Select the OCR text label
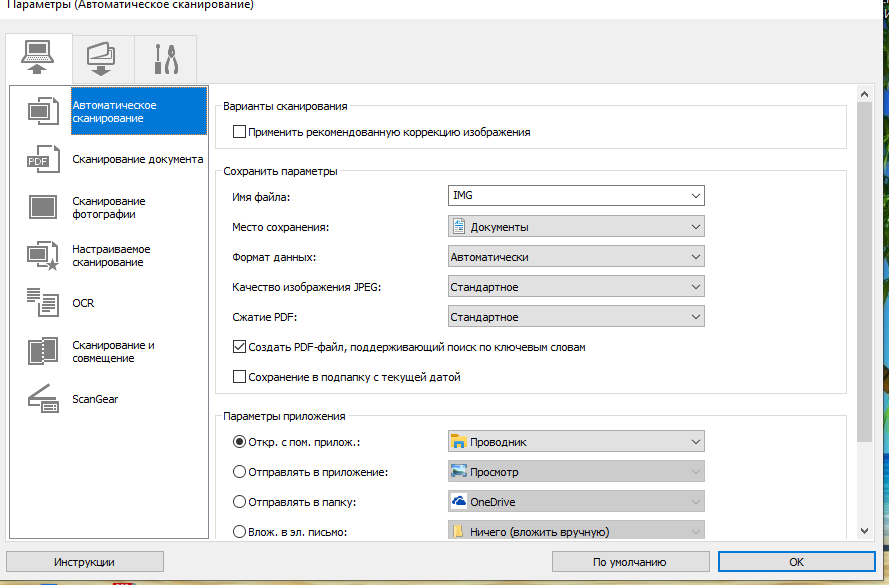 [83, 303]
